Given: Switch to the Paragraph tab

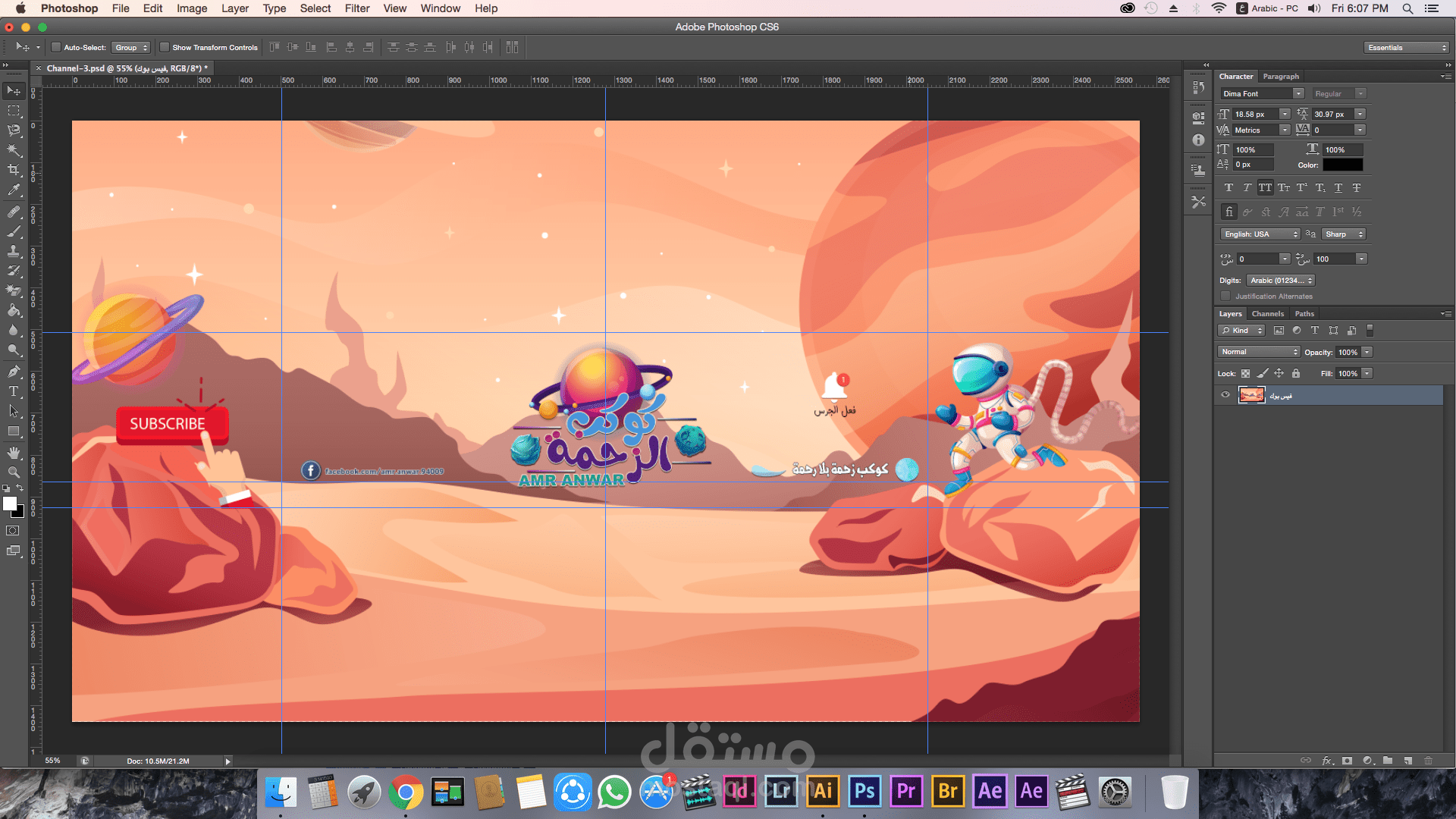Looking at the screenshot, I should 1281,76.
